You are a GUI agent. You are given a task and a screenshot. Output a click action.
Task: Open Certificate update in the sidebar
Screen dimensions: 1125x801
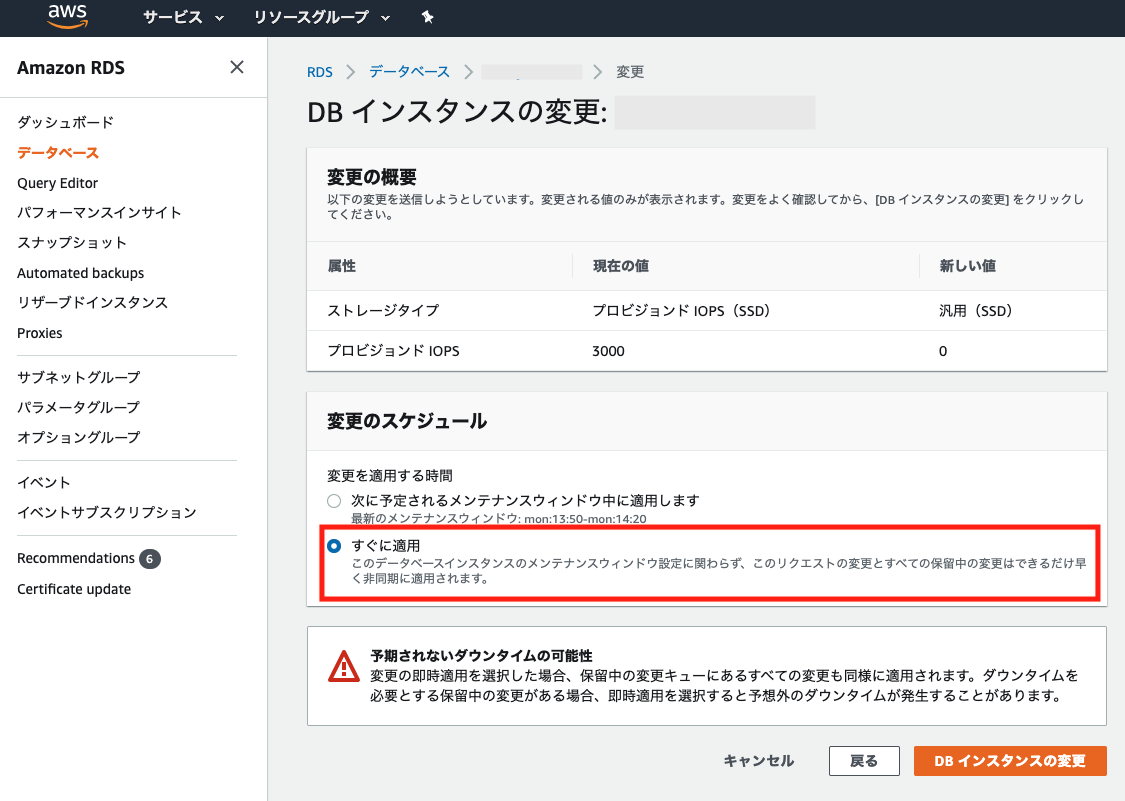pos(74,589)
